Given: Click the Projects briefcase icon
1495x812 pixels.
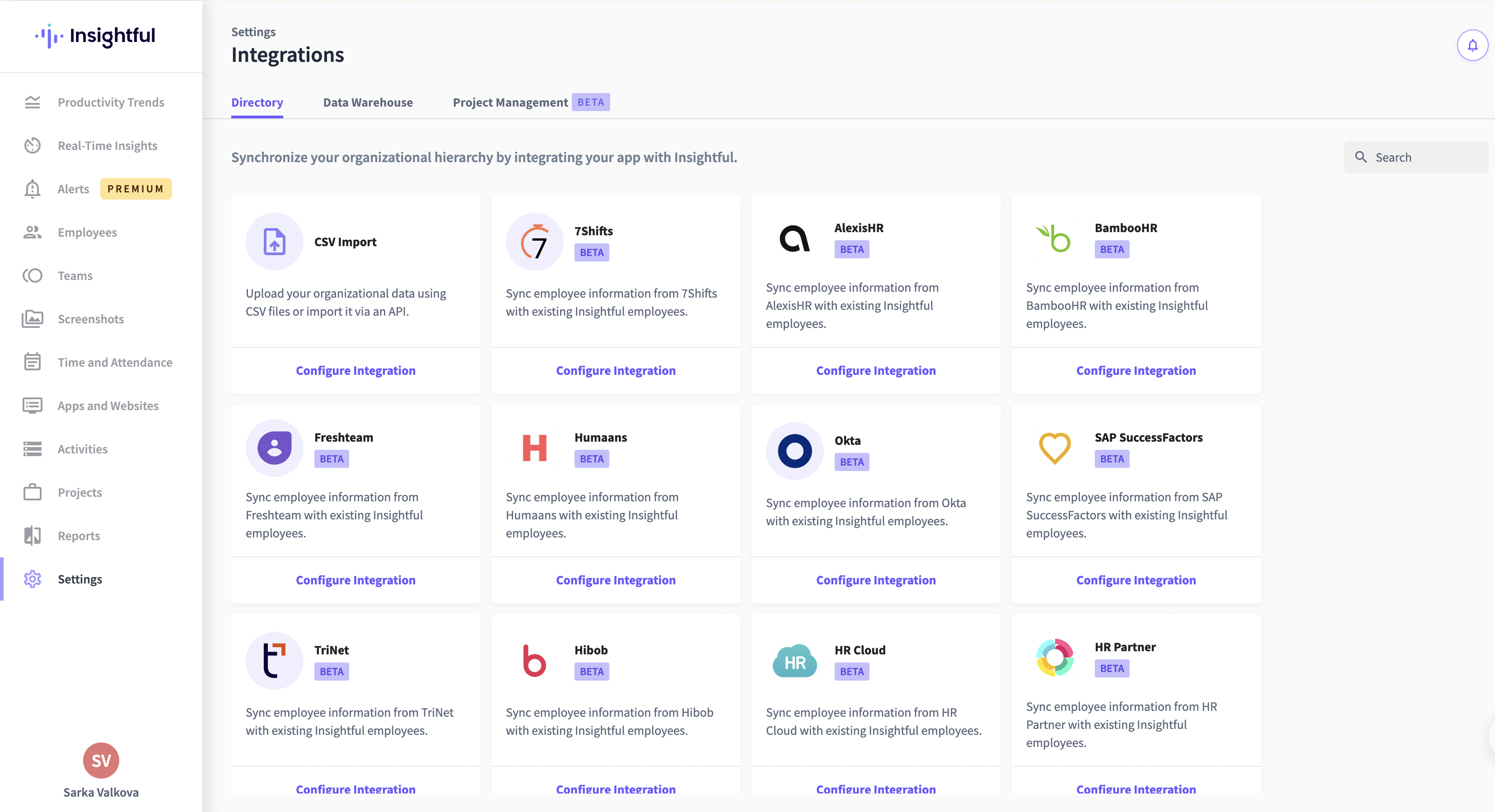Looking at the screenshot, I should [x=33, y=492].
